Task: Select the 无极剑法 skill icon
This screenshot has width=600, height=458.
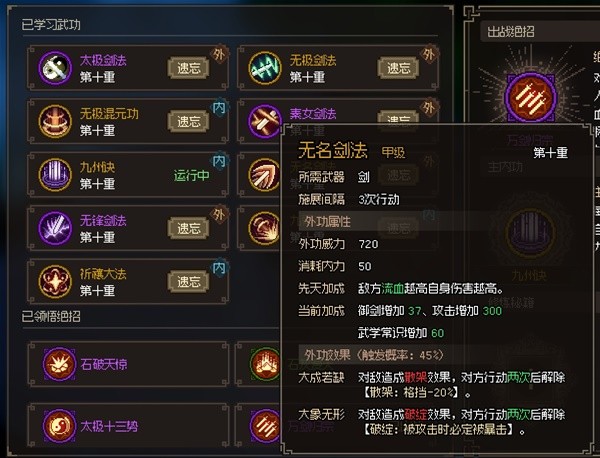Action: click(x=265, y=68)
